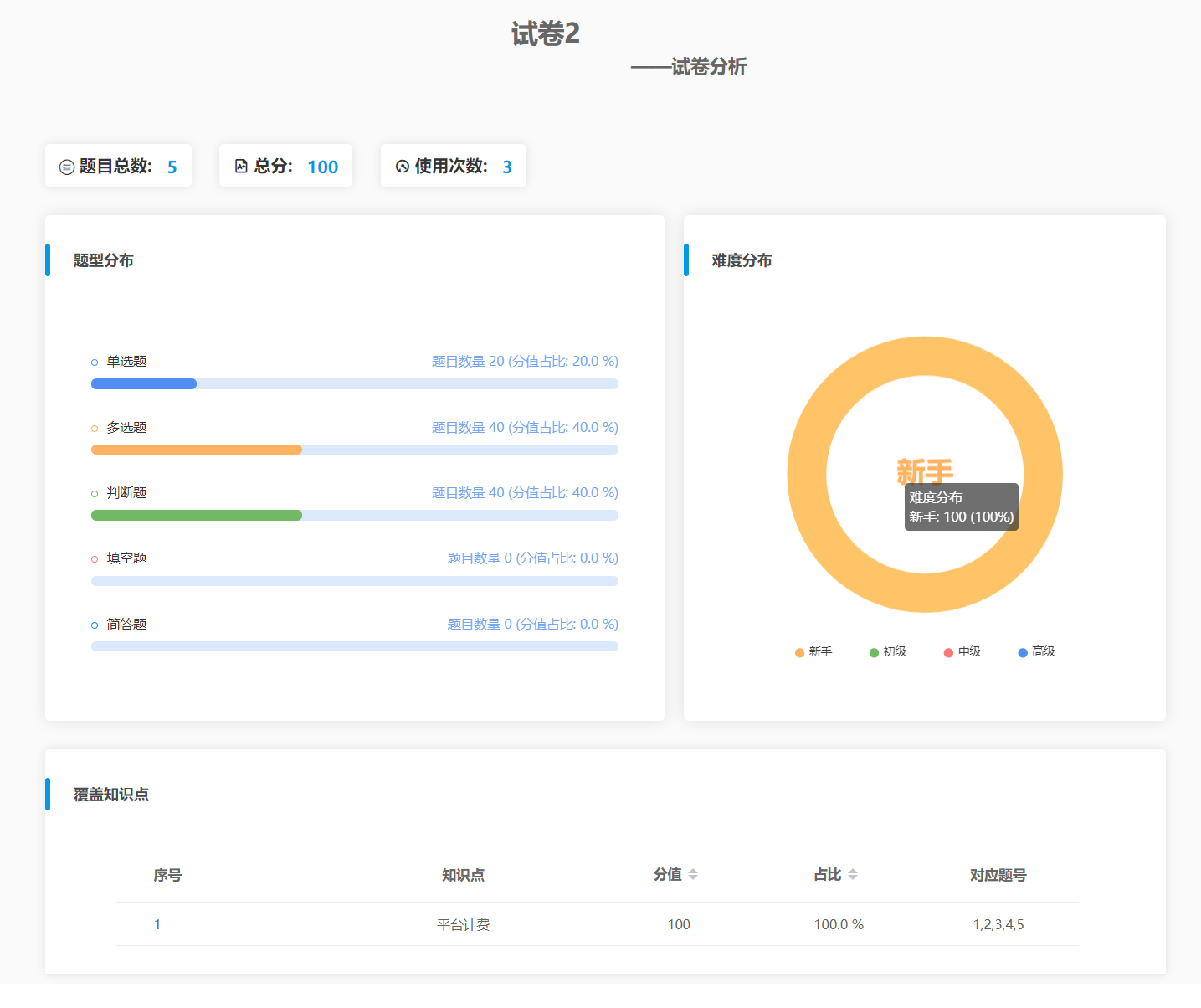This screenshot has height=1008, width=1201.
Task: Sort table by 占比 column arrows
Action: (853, 874)
